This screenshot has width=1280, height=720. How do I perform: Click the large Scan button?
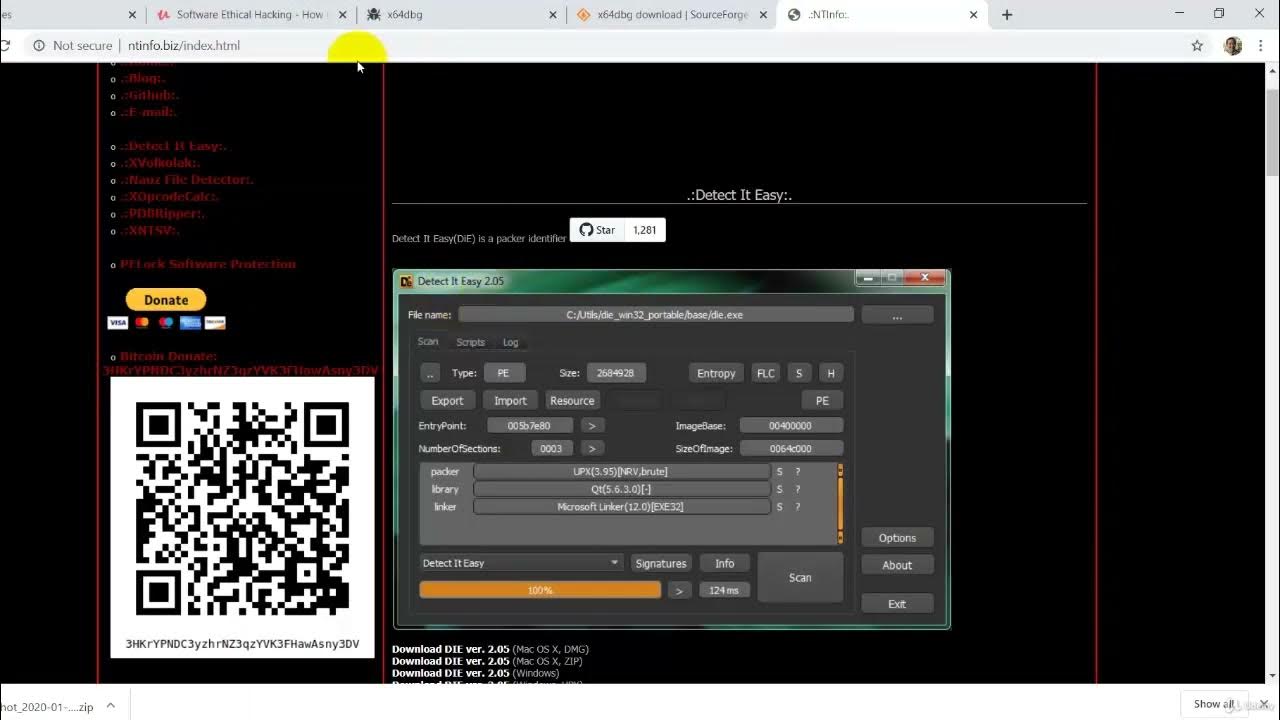click(800, 578)
